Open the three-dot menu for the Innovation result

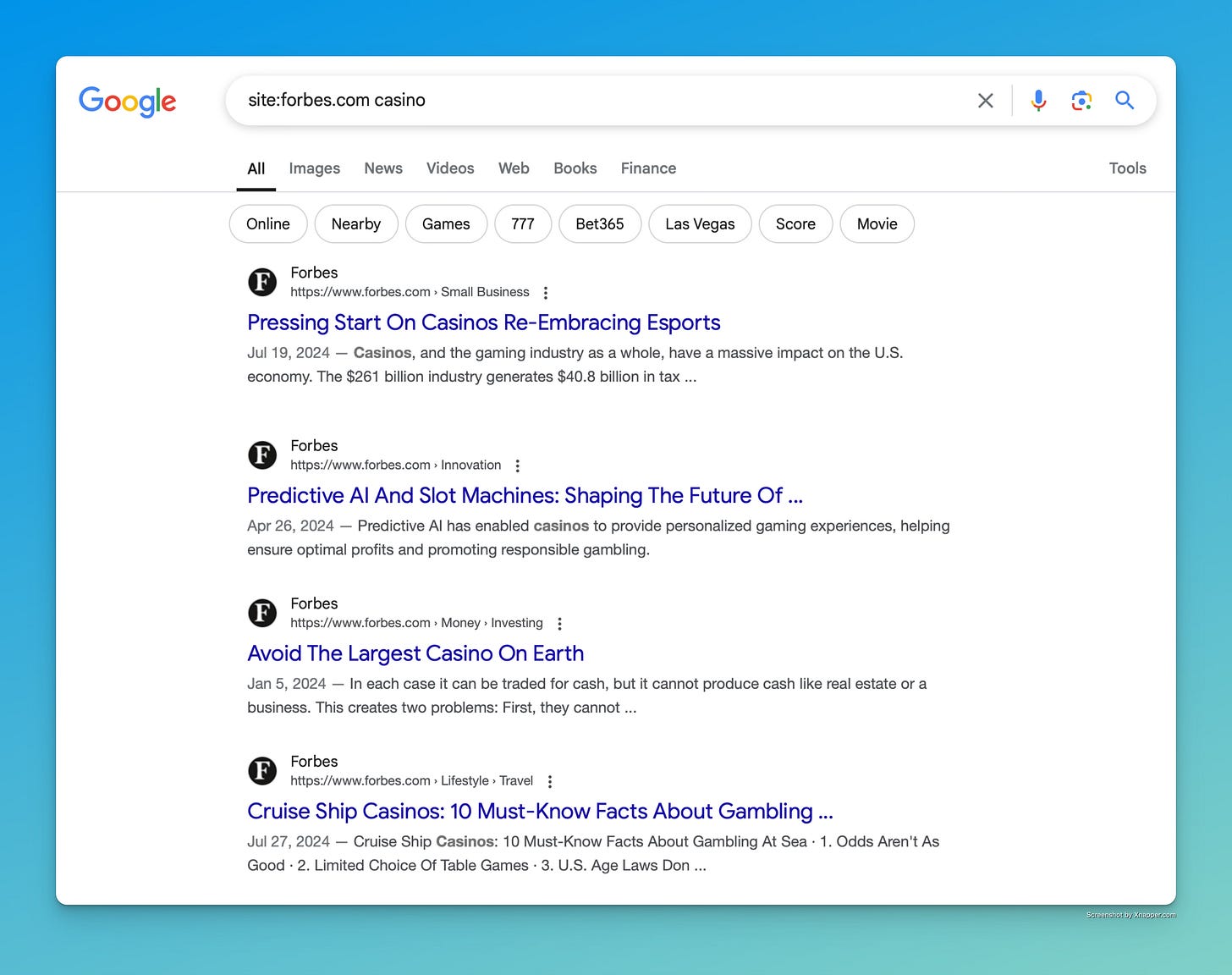pyautogui.click(x=518, y=465)
